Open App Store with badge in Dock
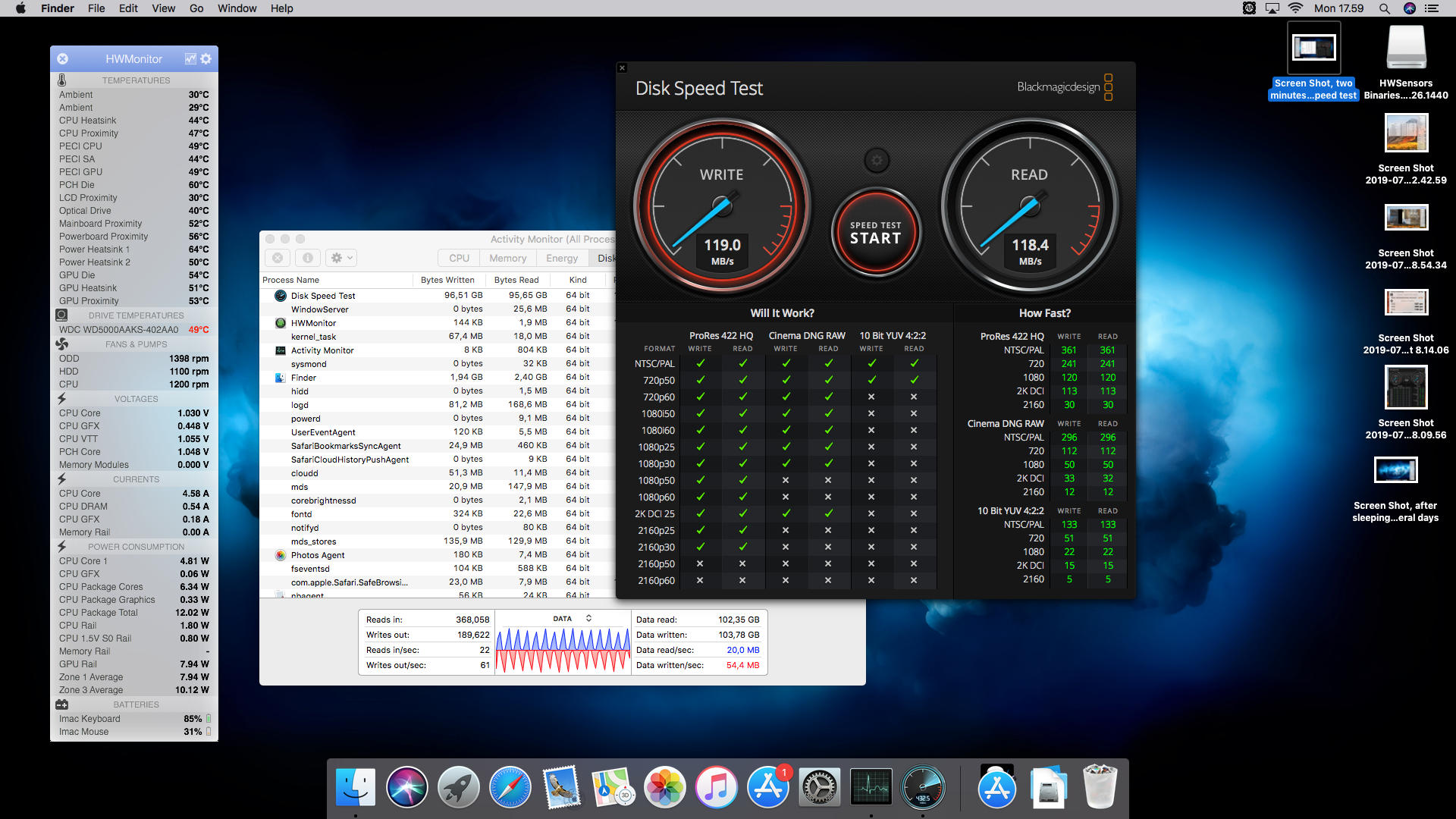 point(768,787)
